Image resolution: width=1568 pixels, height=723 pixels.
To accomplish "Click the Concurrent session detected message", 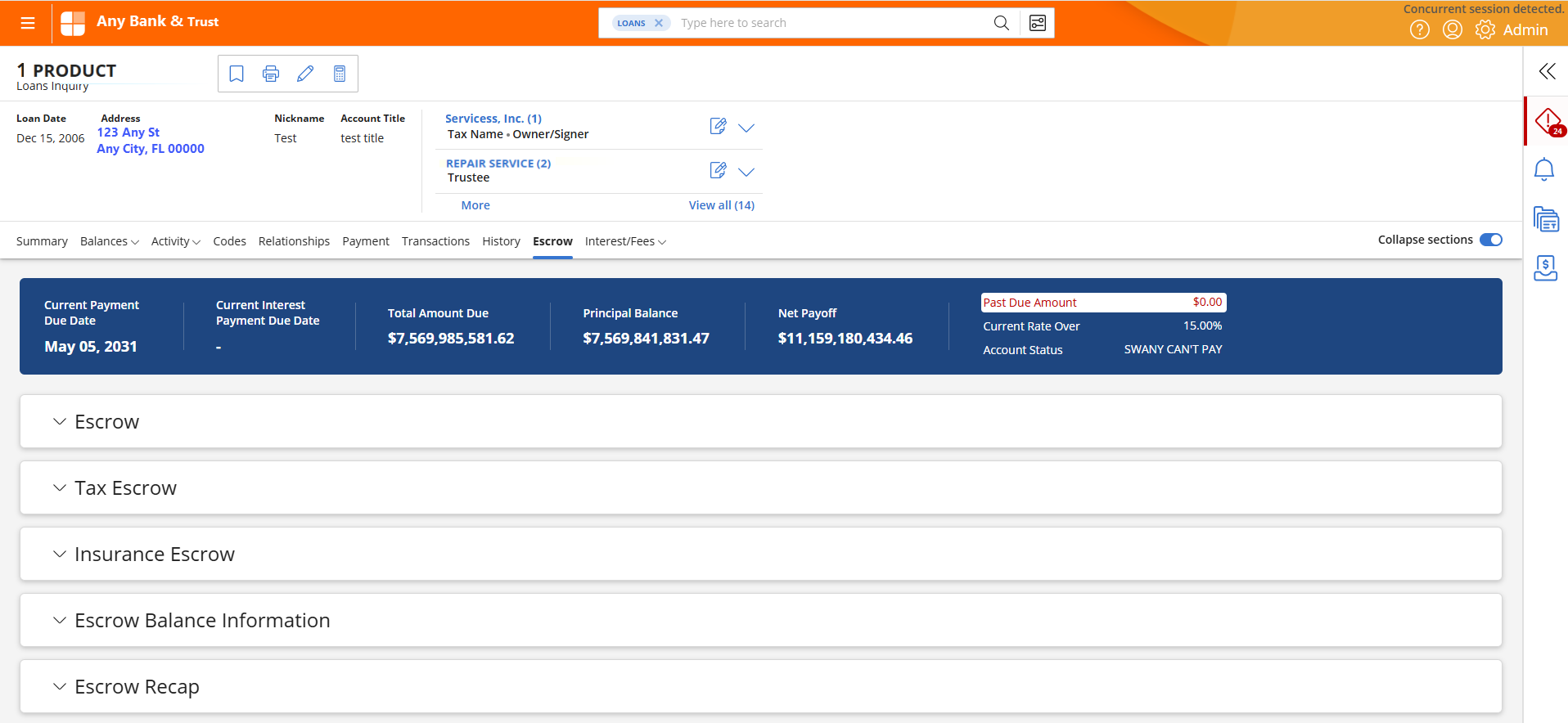I will tap(1484, 9).
